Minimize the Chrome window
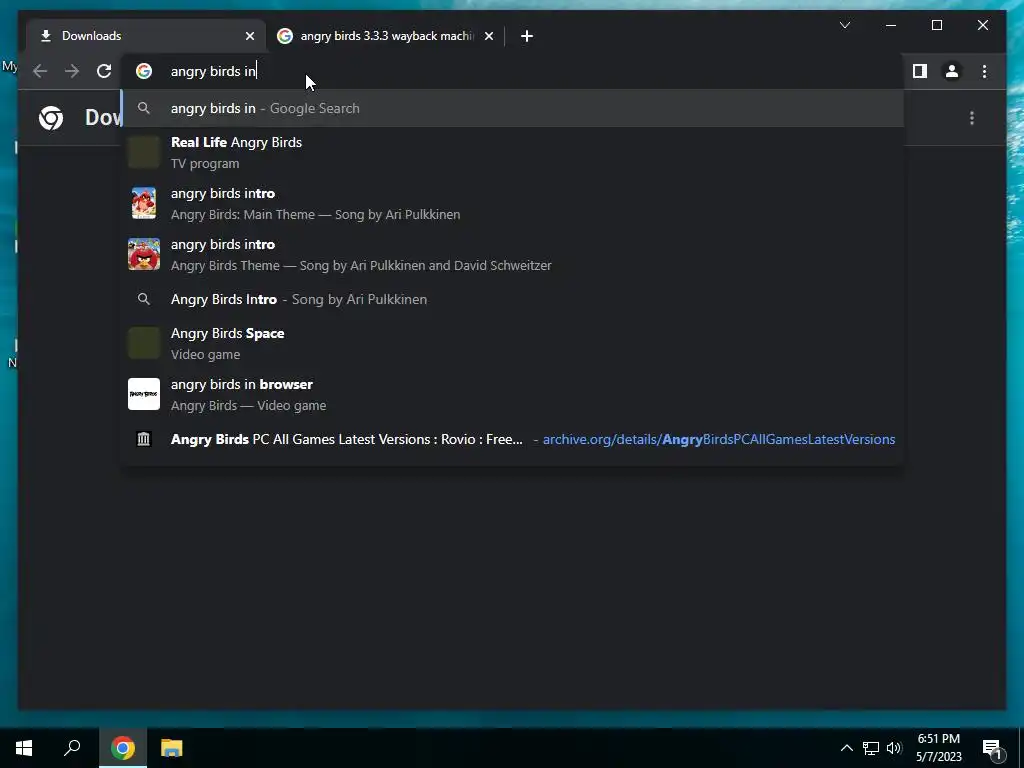The height and width of the screenshot is (768, 1024). point(891,25)
